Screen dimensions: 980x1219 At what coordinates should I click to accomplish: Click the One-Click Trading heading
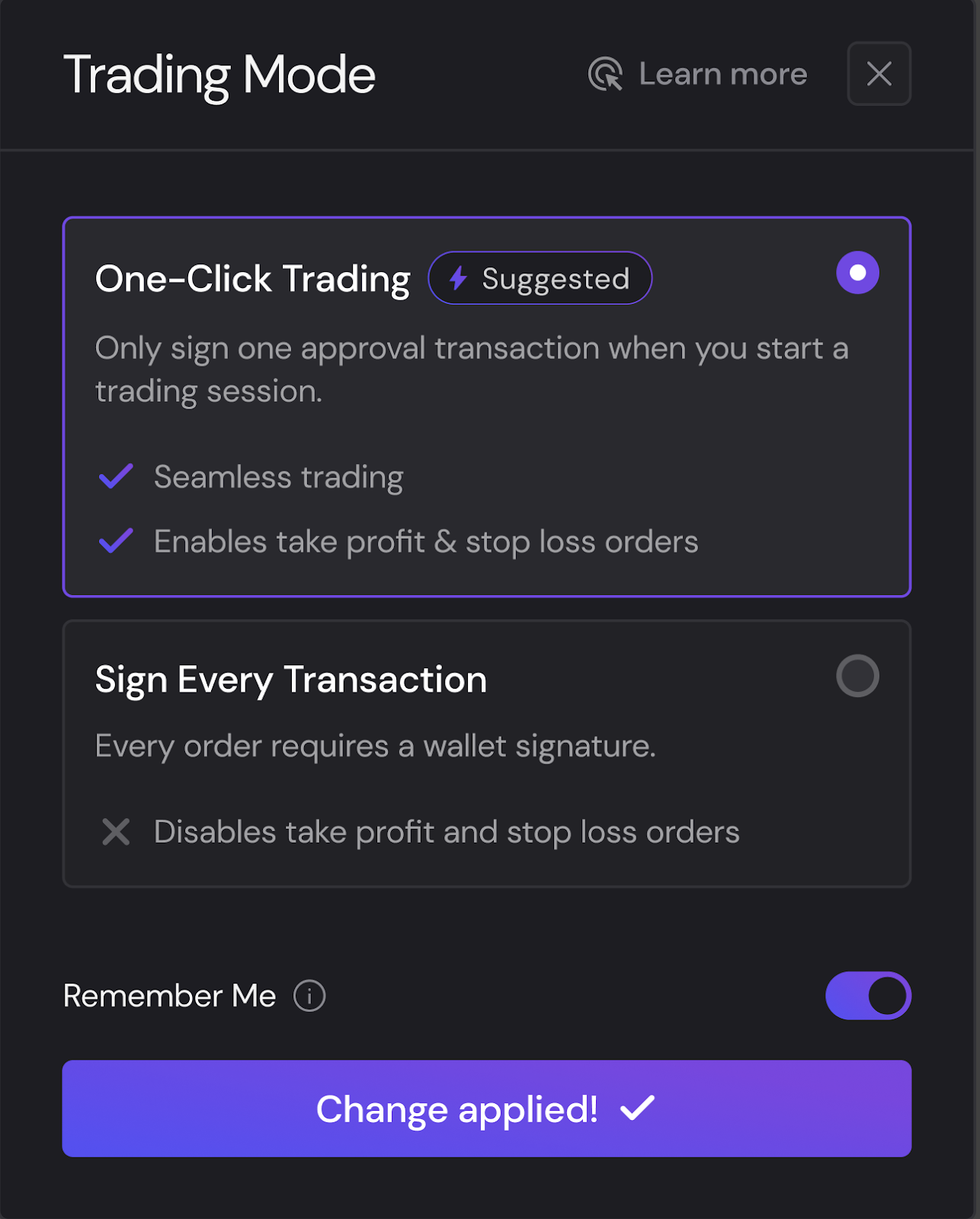(252, 279)
